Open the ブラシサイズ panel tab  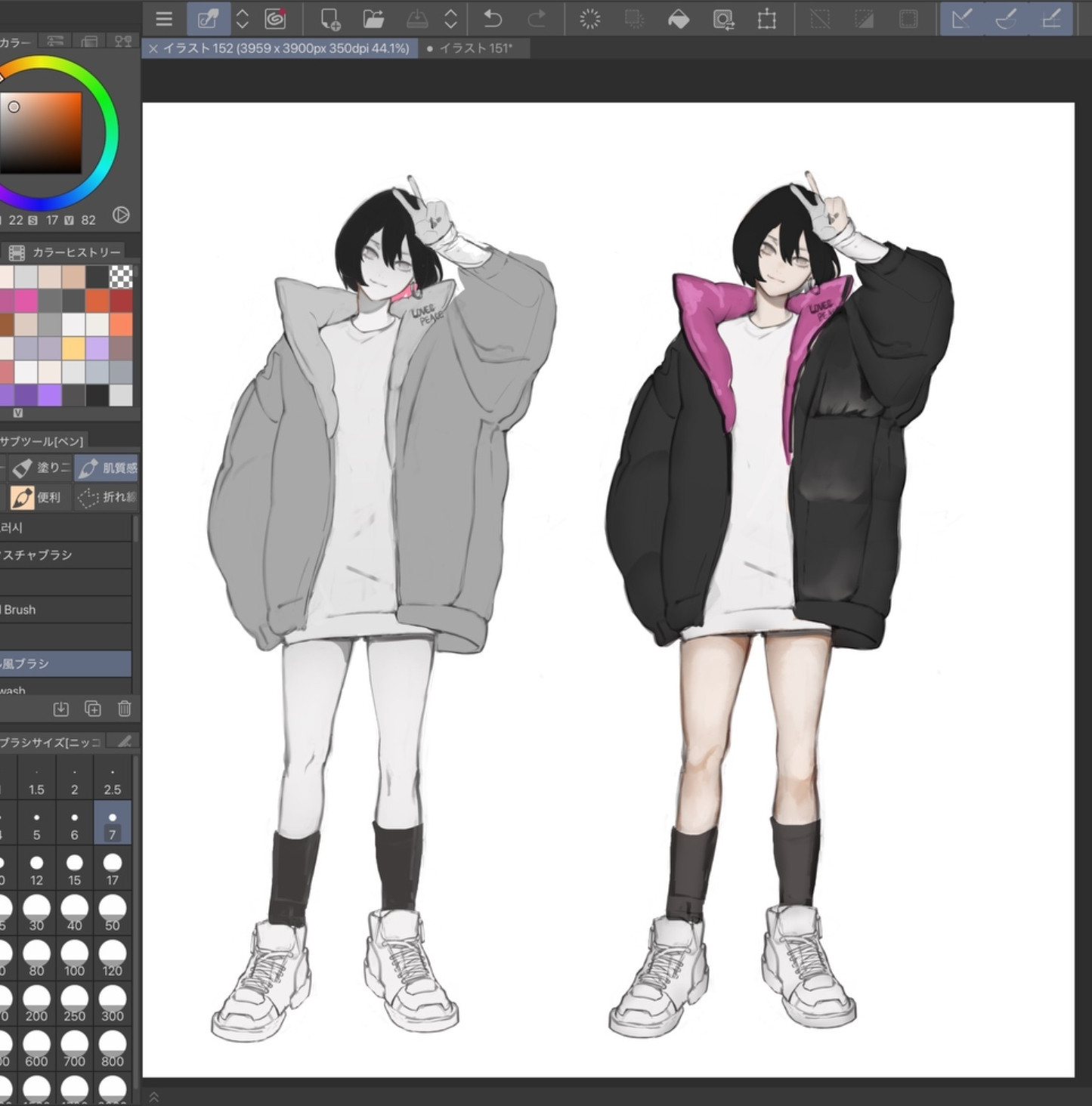(x=50, y=743)
